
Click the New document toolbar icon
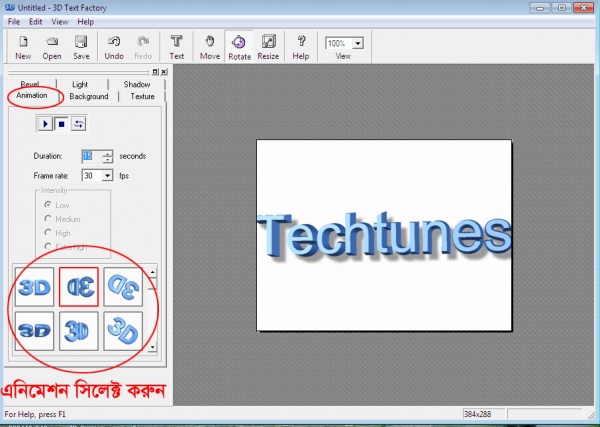coord(23,47)
